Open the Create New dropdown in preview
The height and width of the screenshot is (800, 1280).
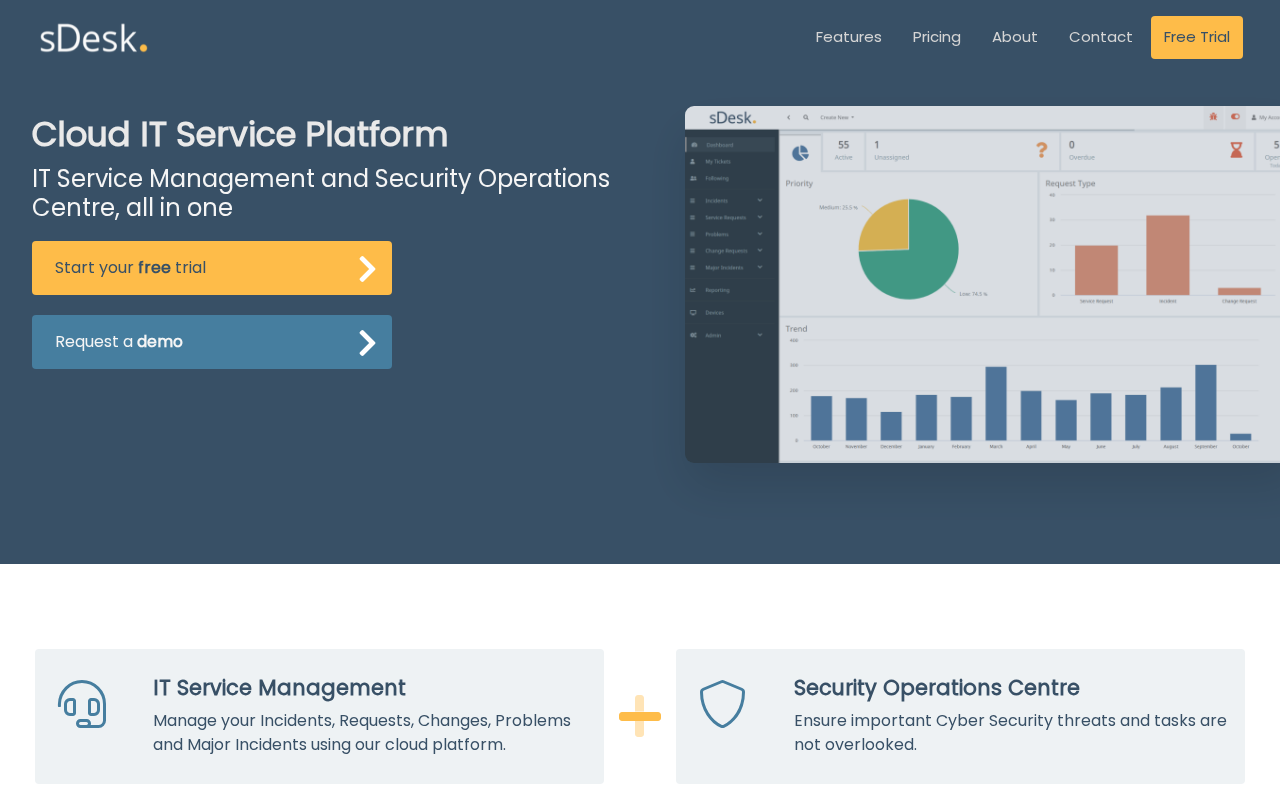point(837,117)
